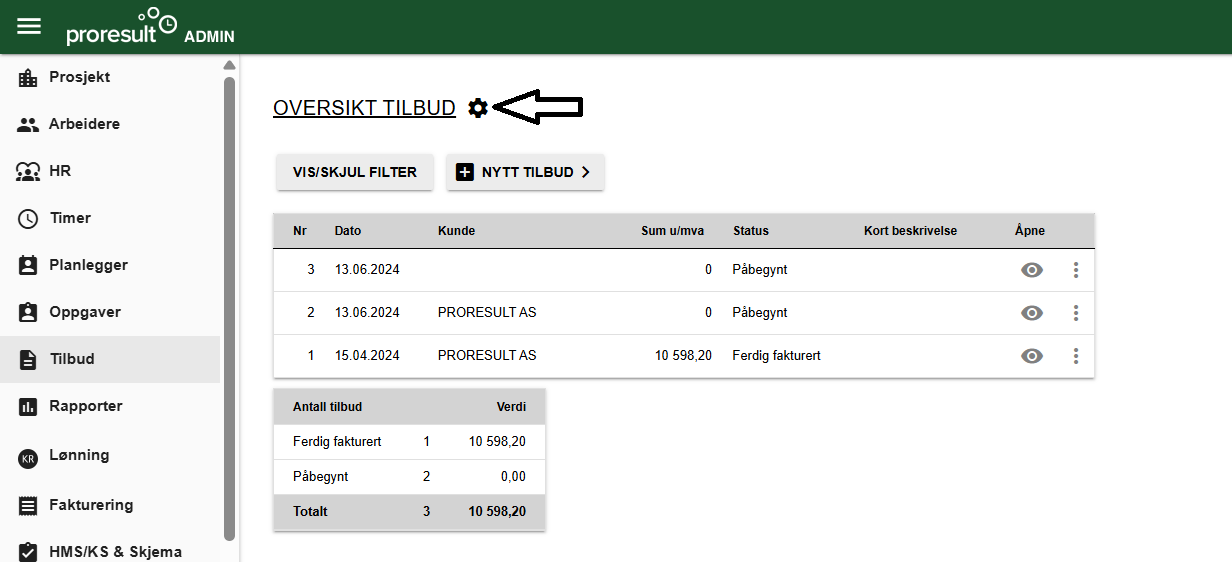
Task: Click the plus icon on Nytt Tilbud
Action: tap(465, 172)
